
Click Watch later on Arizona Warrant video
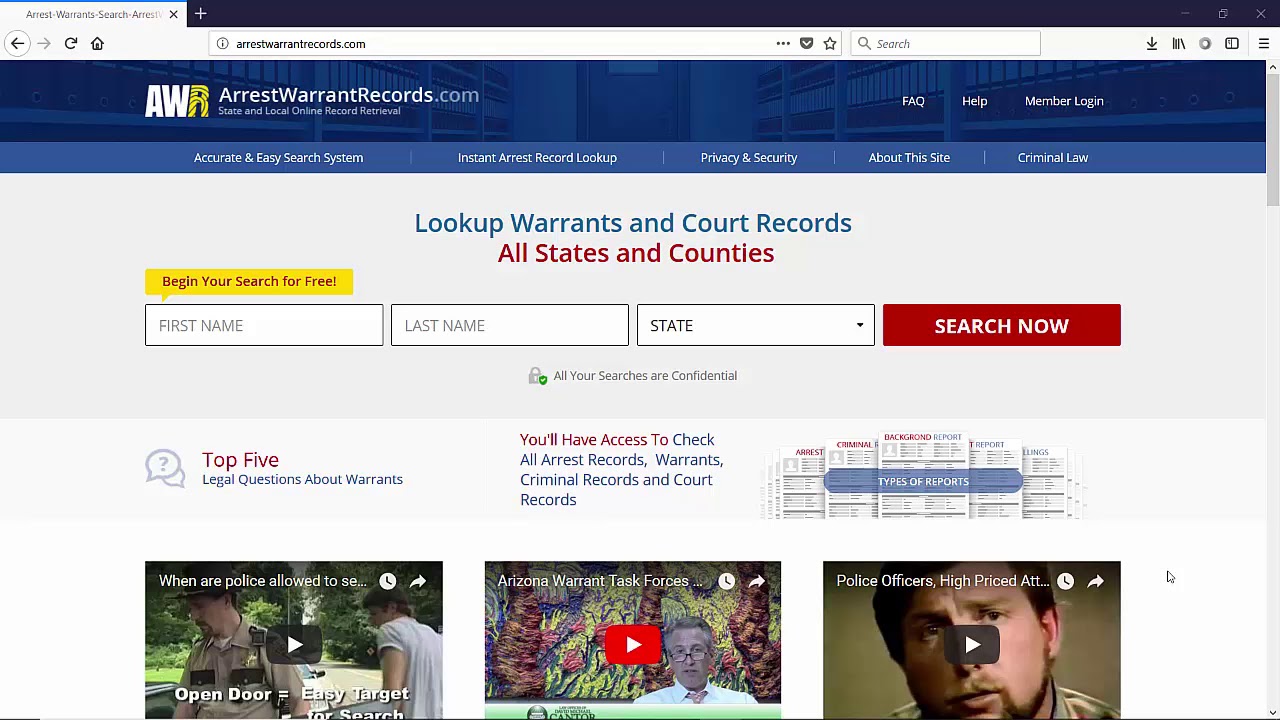727,581
